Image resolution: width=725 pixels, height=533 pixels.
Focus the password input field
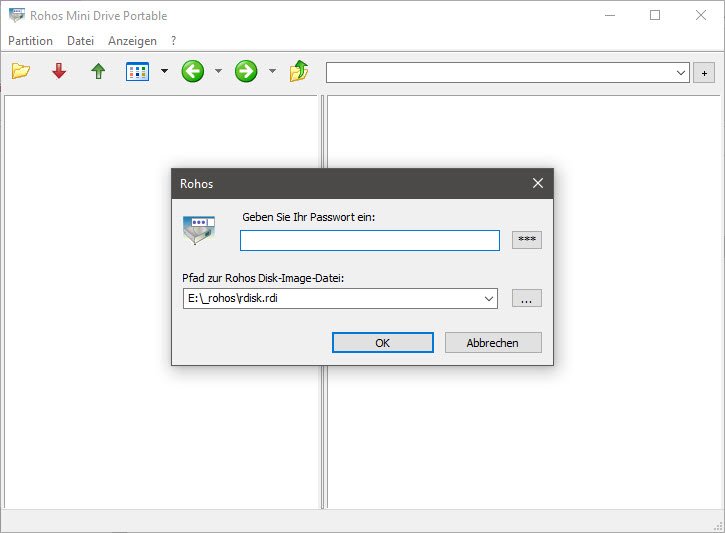[x=370, y=240]
